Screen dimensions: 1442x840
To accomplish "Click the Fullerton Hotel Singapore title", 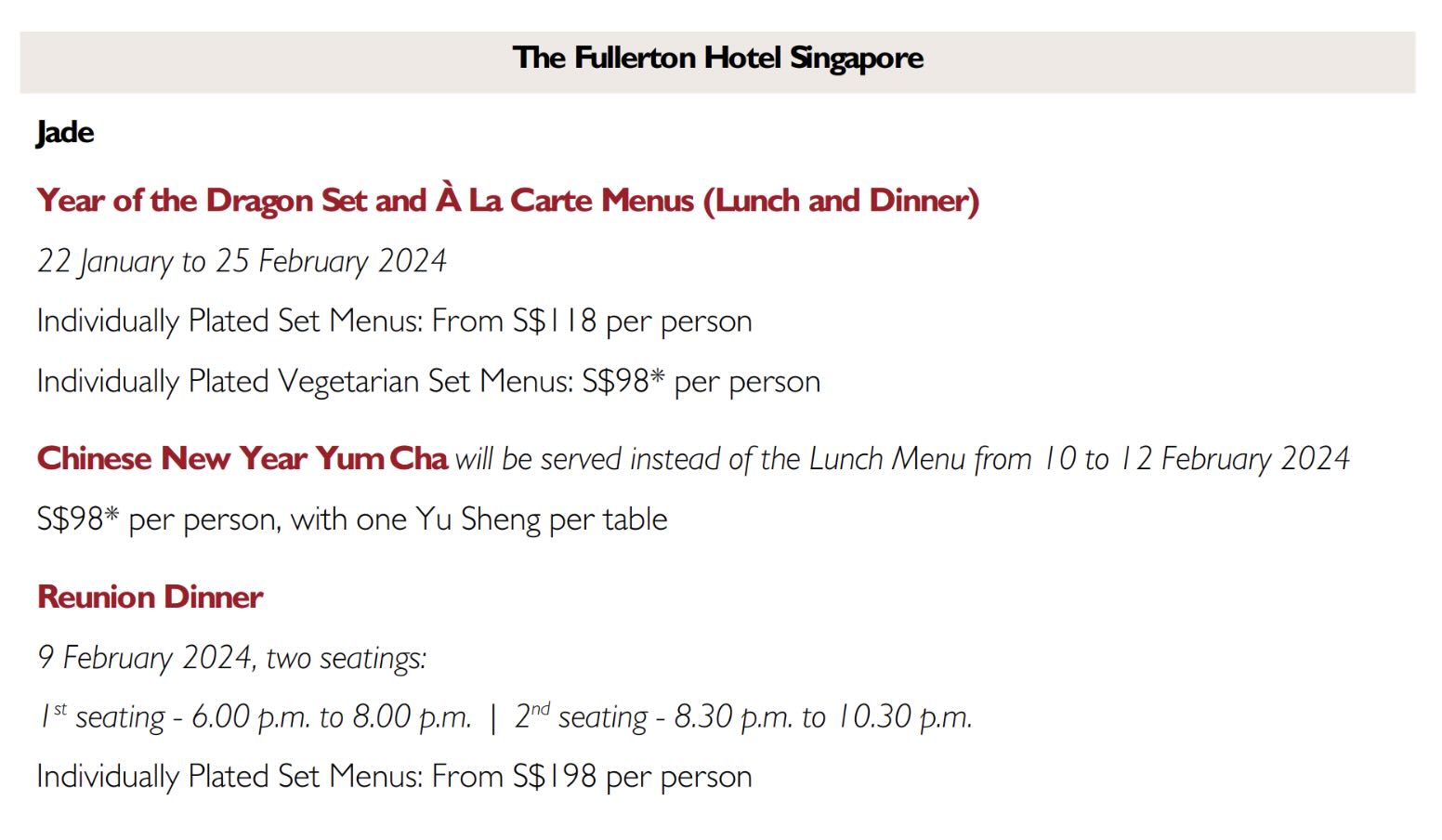I will (717, 59).
